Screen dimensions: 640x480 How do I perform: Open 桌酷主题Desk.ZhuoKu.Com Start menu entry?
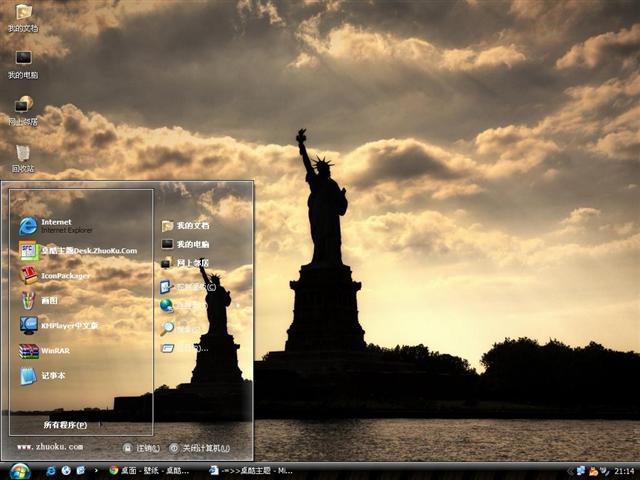point(78,251)
